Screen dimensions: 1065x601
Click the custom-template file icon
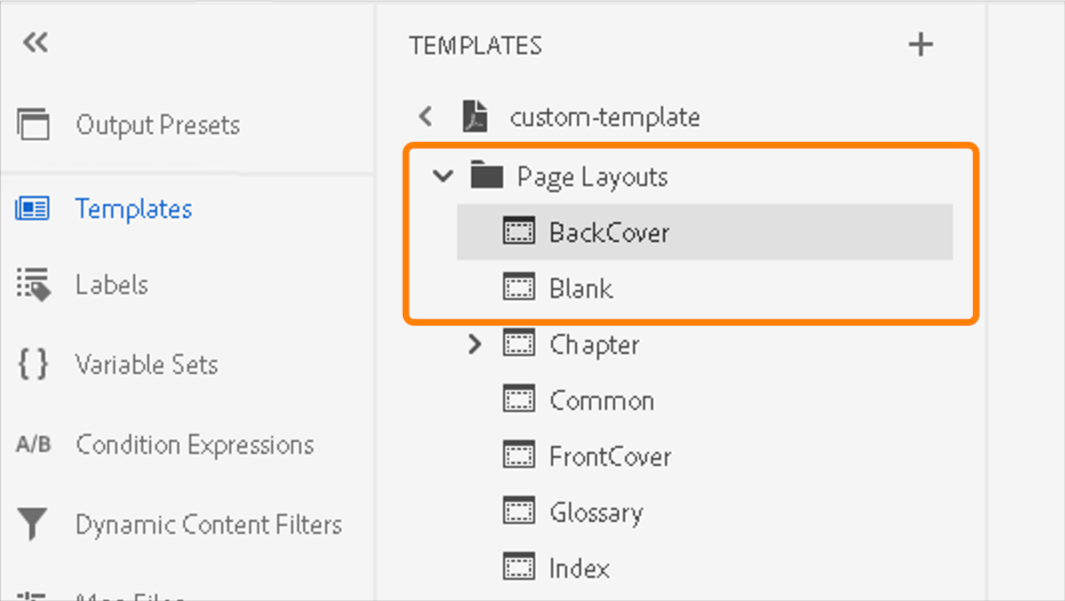474,116
